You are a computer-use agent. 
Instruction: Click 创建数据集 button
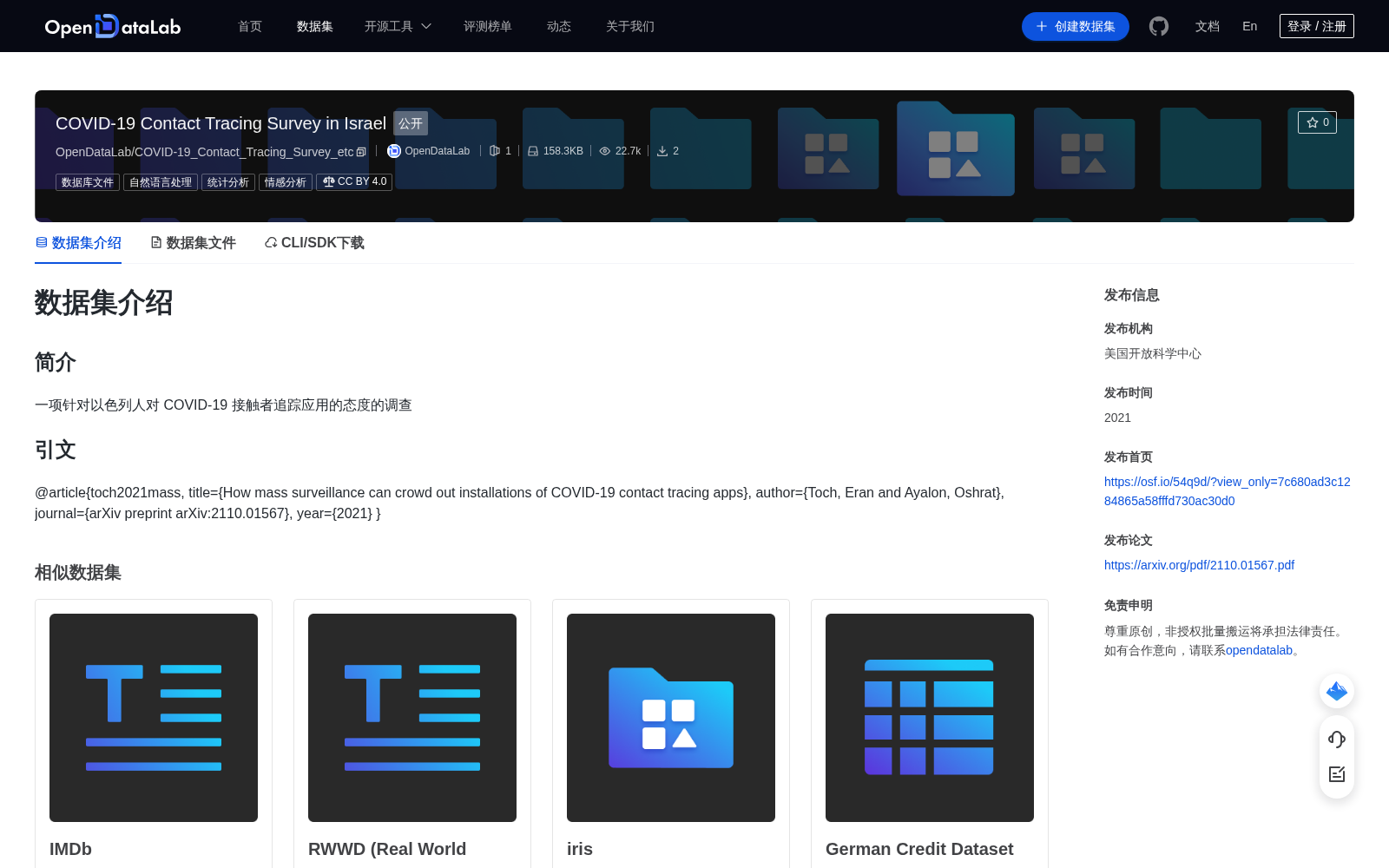[x=1076, y=26]
